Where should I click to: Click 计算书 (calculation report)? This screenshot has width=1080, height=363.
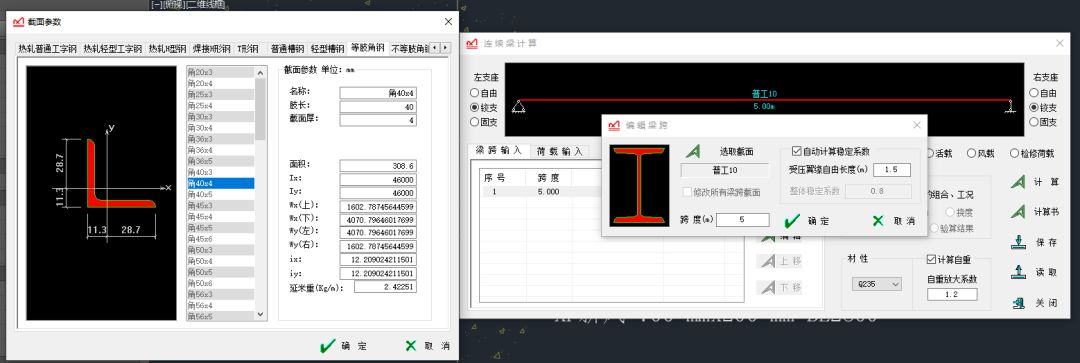click(x=1035, y=211)
